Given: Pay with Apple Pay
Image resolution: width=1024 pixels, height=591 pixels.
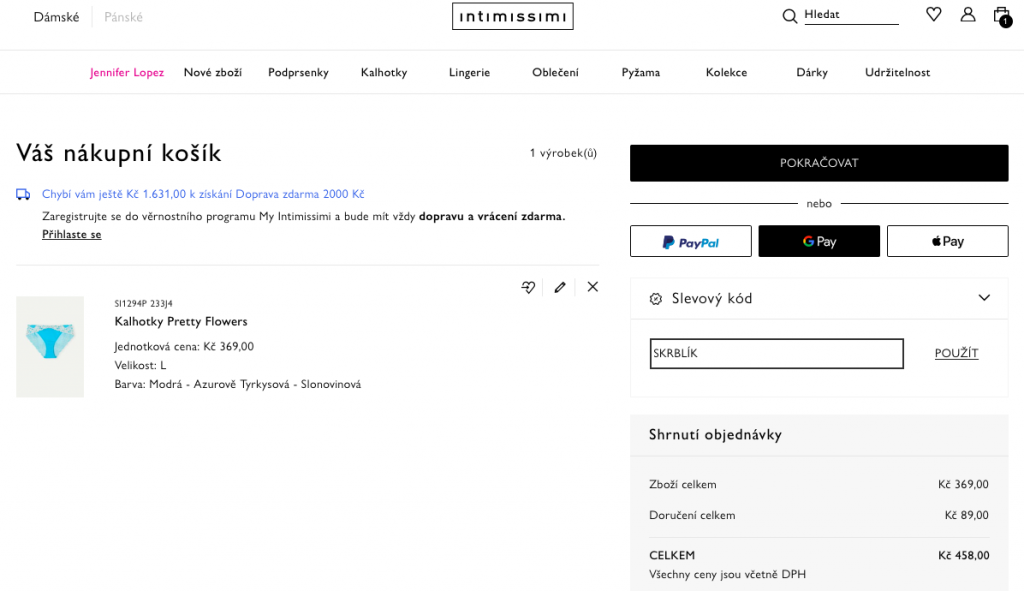Looking at the screenshot, I should coord(948,242).
